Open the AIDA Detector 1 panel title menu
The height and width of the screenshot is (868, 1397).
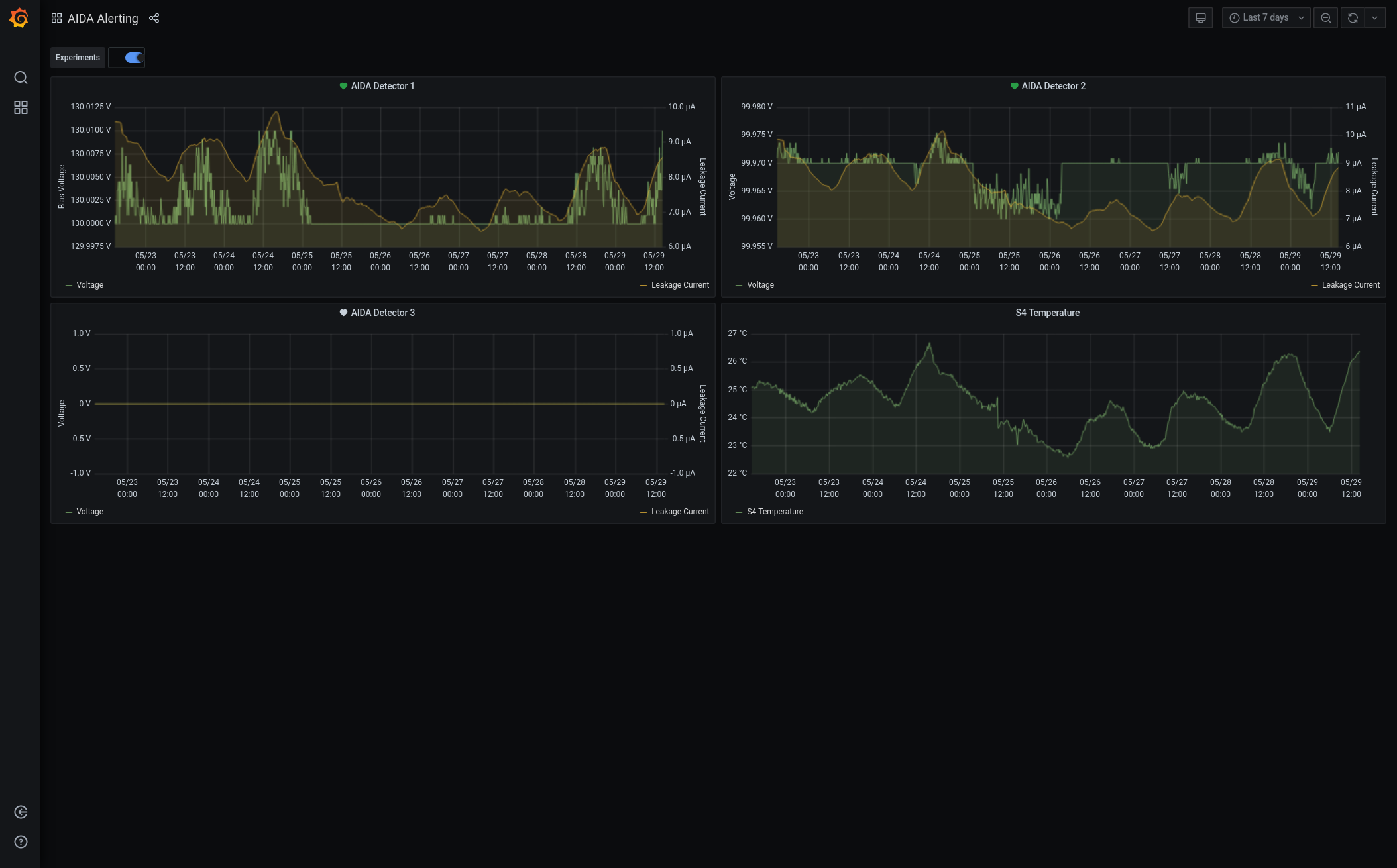pyautogui.click(x=382, y=86)
